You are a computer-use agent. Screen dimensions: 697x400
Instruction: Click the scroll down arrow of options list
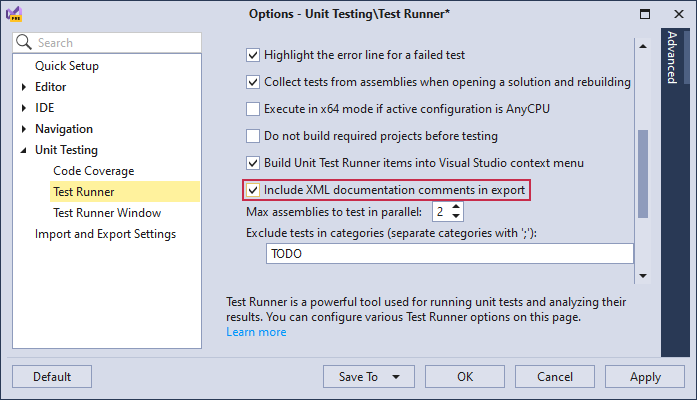[643, 276]
